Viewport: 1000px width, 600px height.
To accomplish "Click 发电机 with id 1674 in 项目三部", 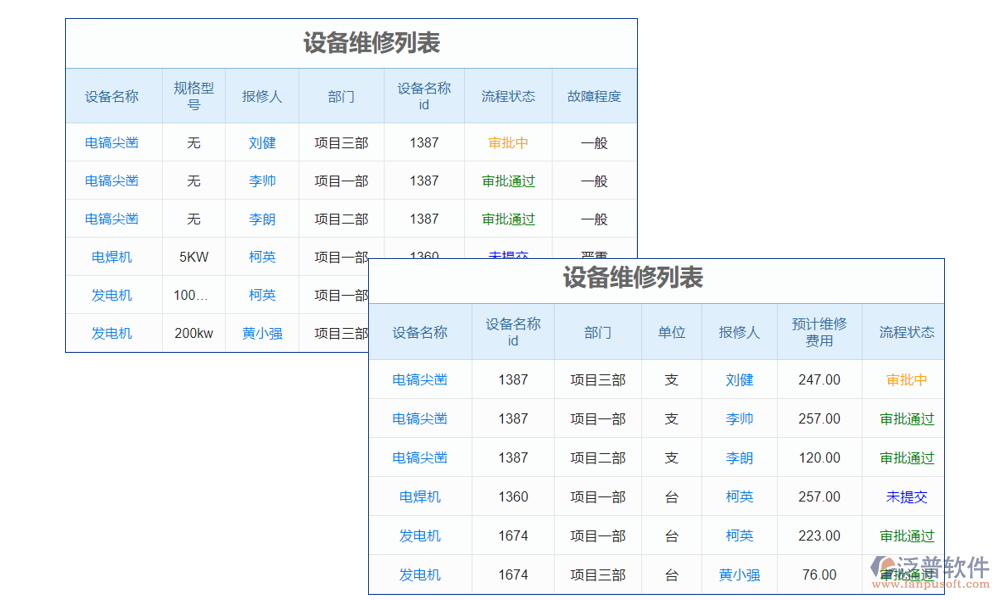I will click(x=420, y=574).
